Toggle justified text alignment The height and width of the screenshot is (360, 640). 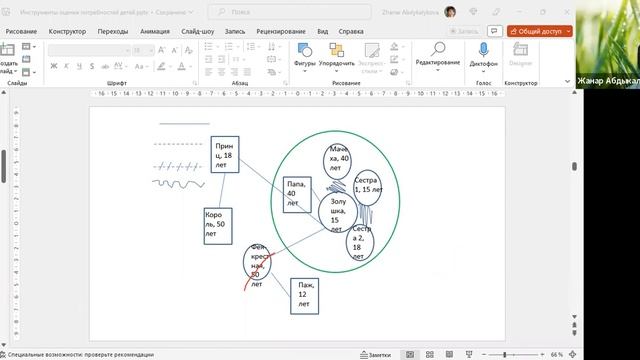click(x=247, y=72)
